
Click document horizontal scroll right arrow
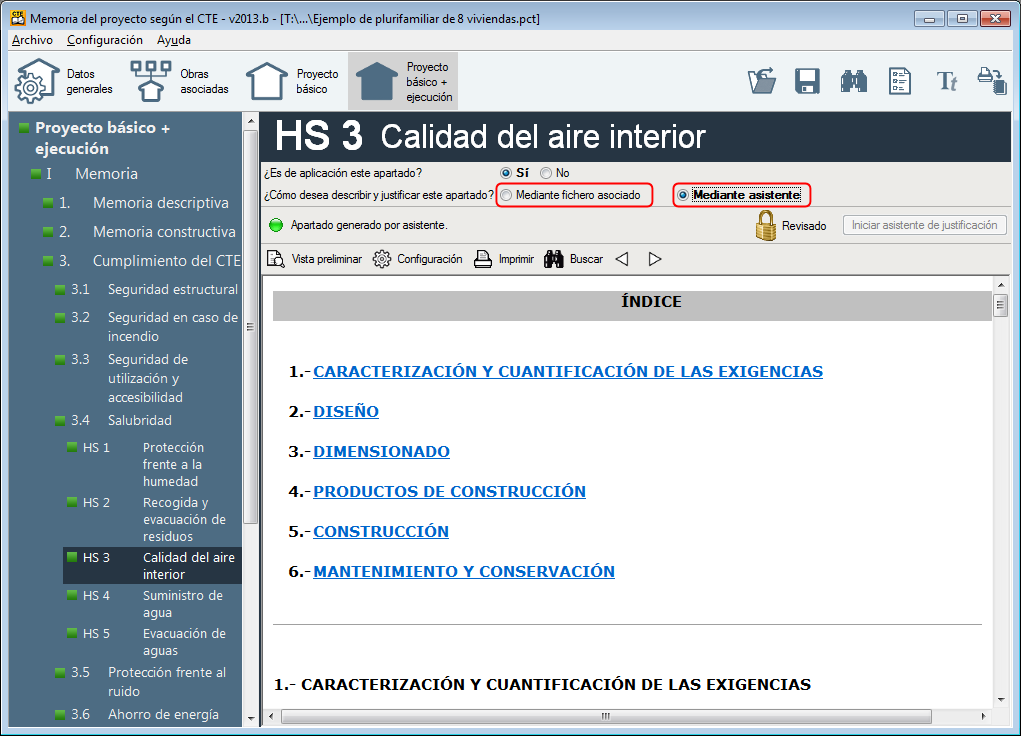point(983,716)
